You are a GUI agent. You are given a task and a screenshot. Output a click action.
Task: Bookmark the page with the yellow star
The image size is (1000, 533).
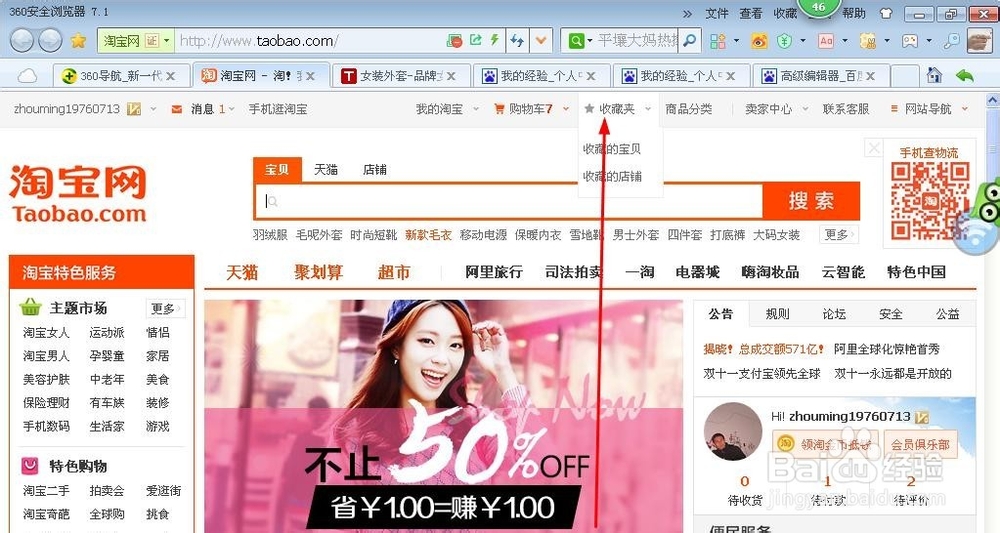pos(78,41)
